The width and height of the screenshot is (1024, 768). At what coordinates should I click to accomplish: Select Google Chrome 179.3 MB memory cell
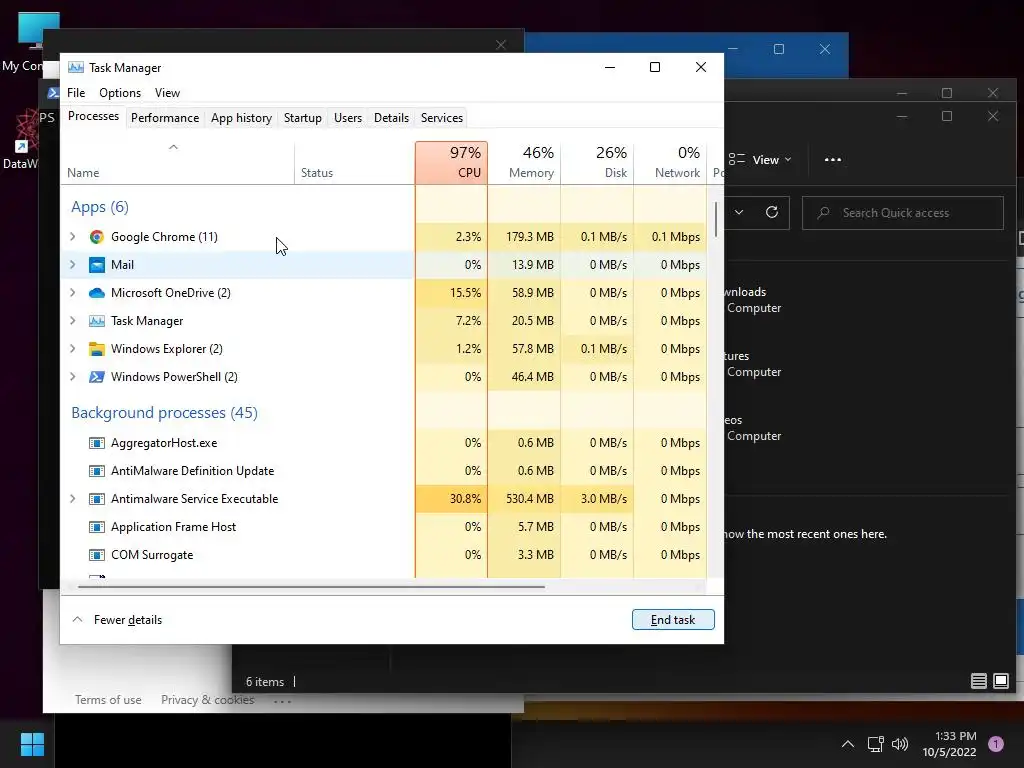[x=524, y=237]
